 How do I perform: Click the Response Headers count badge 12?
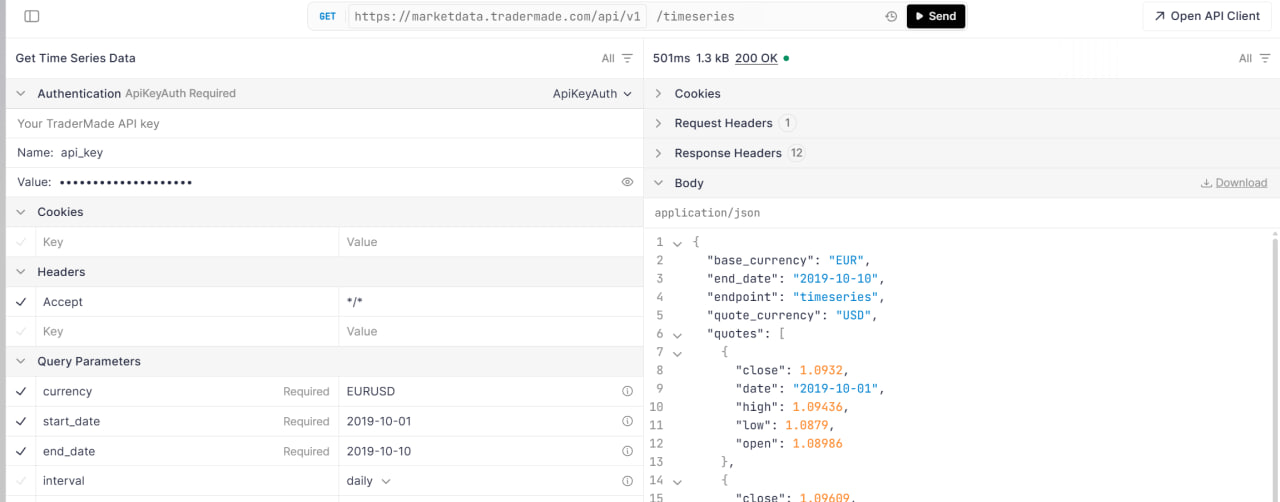[796, 153]
